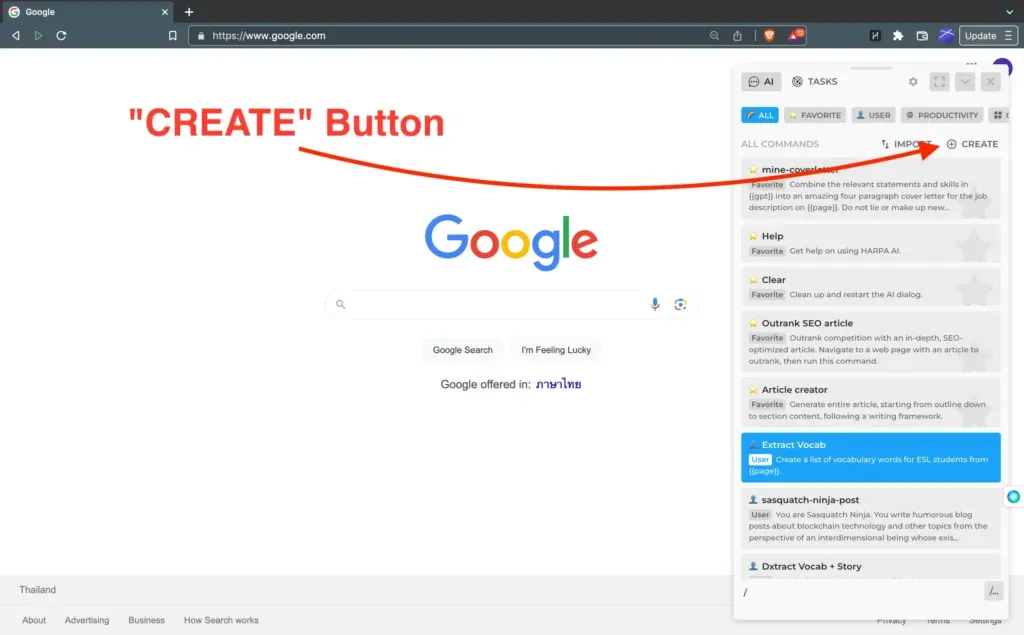The height and width of the screenshot is (635, 1024).
Task: Open the Dxtract Vocab + Story command
Action: coord(871,566)
